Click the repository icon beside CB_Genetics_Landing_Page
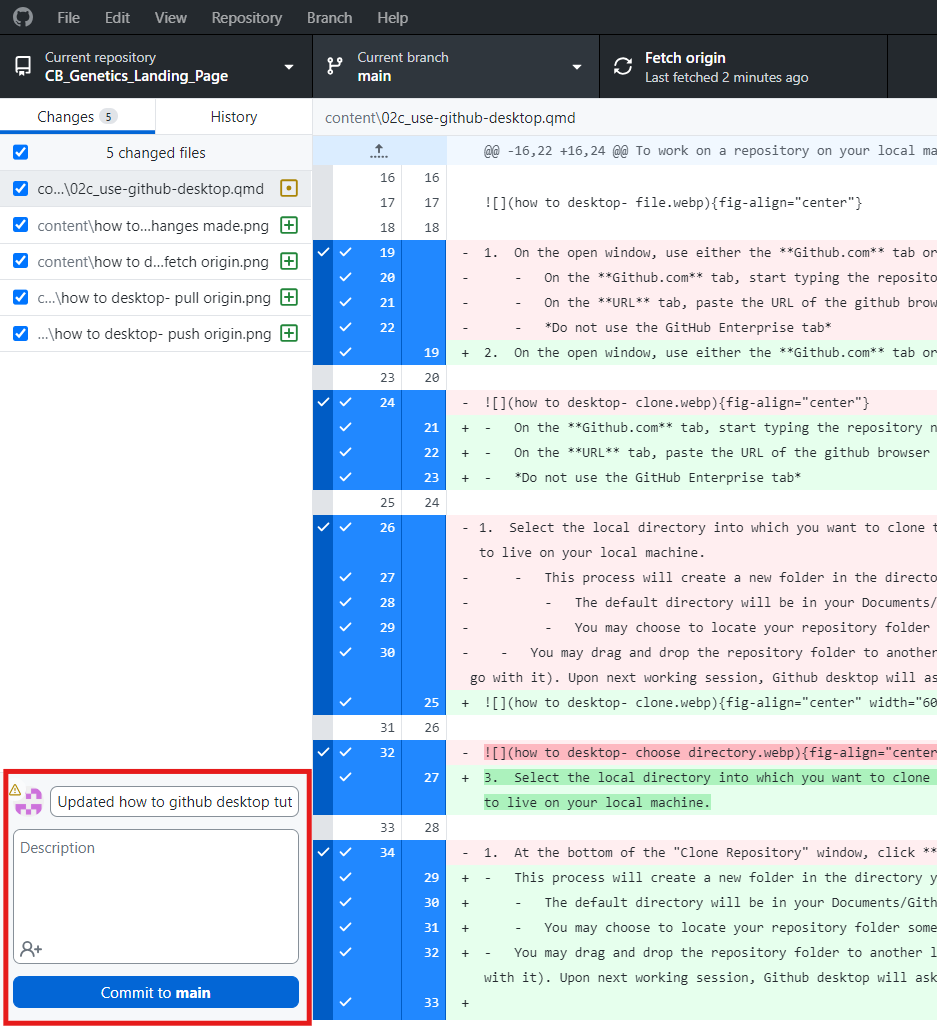937x1026 pixels. (x=23, y=66)
